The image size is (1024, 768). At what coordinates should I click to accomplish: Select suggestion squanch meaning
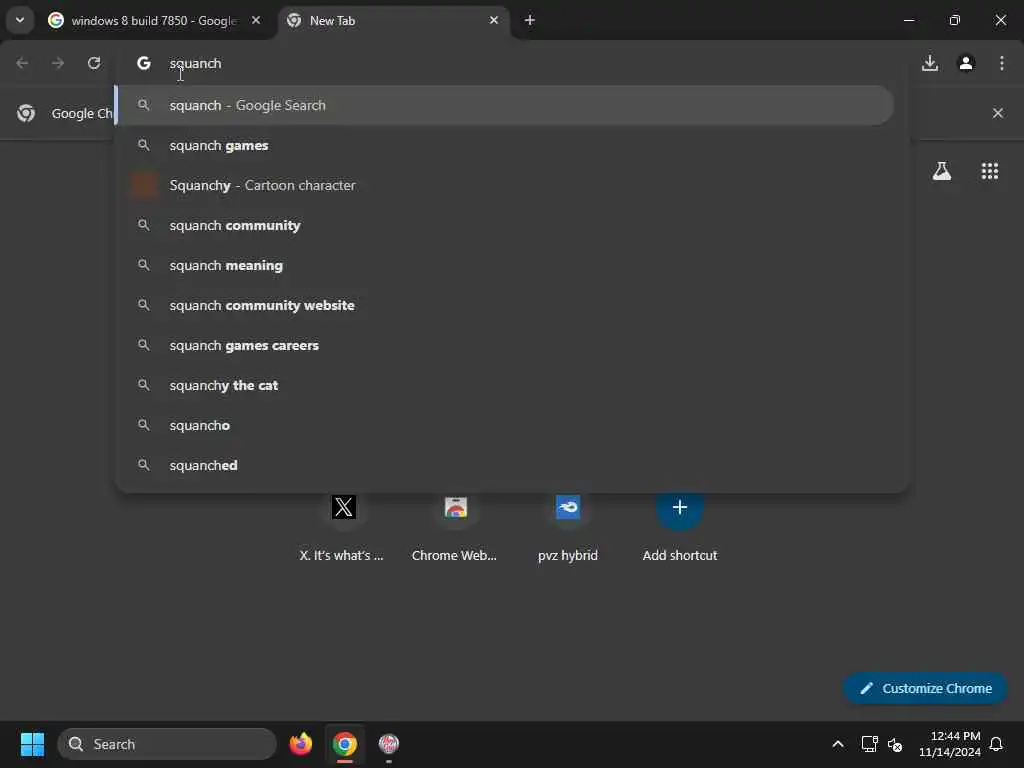click(504, 265)
